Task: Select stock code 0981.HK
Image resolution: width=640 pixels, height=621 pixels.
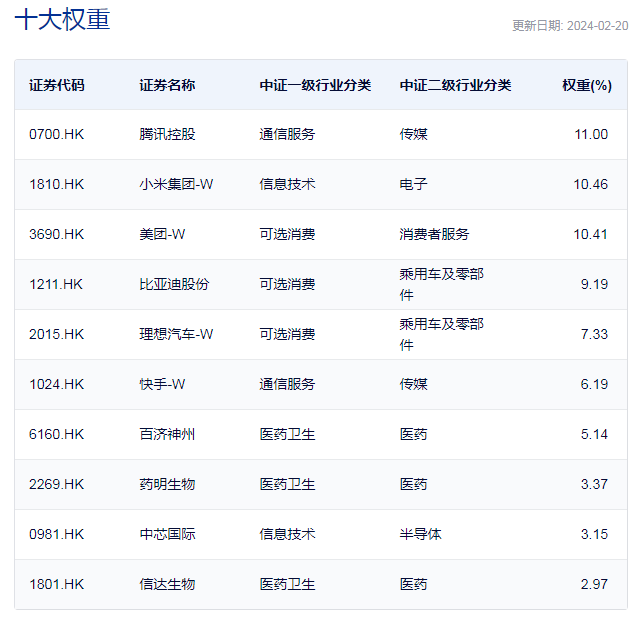Action: [x=56, y=534]
